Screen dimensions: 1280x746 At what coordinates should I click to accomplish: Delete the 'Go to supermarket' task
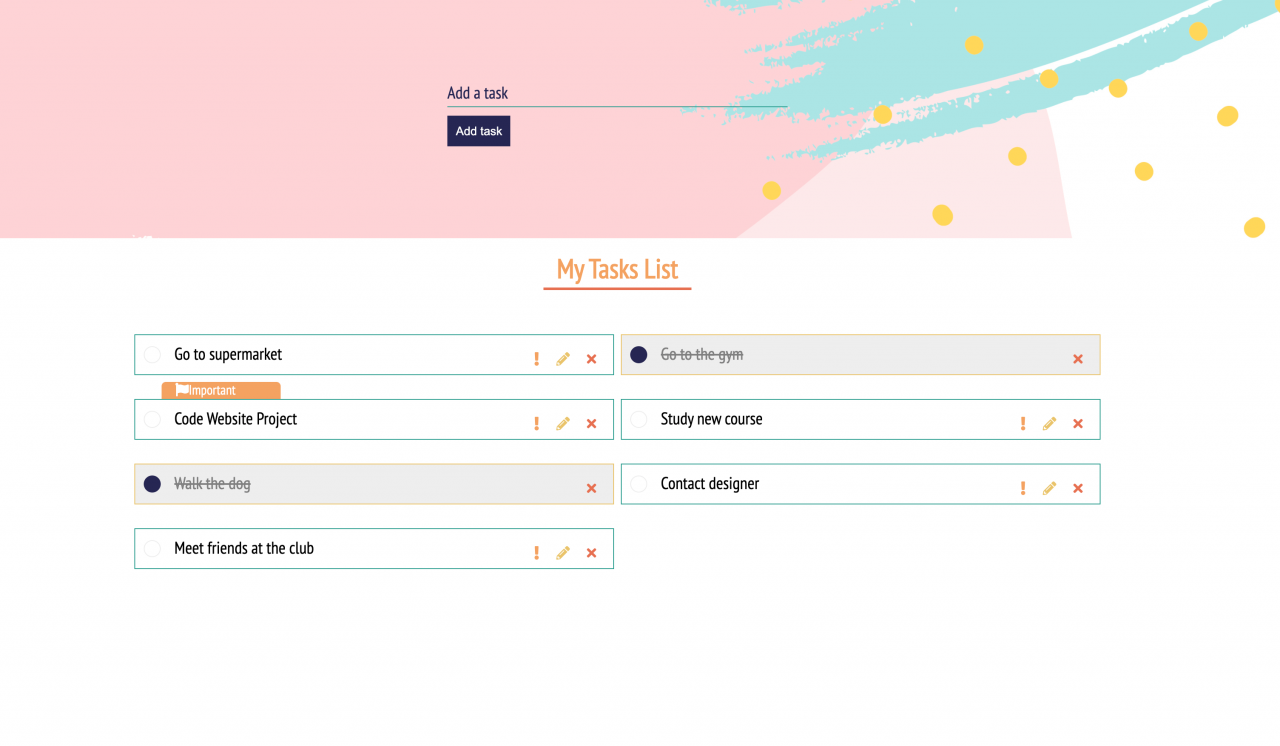pyautogui.click(x=591, y=359)
